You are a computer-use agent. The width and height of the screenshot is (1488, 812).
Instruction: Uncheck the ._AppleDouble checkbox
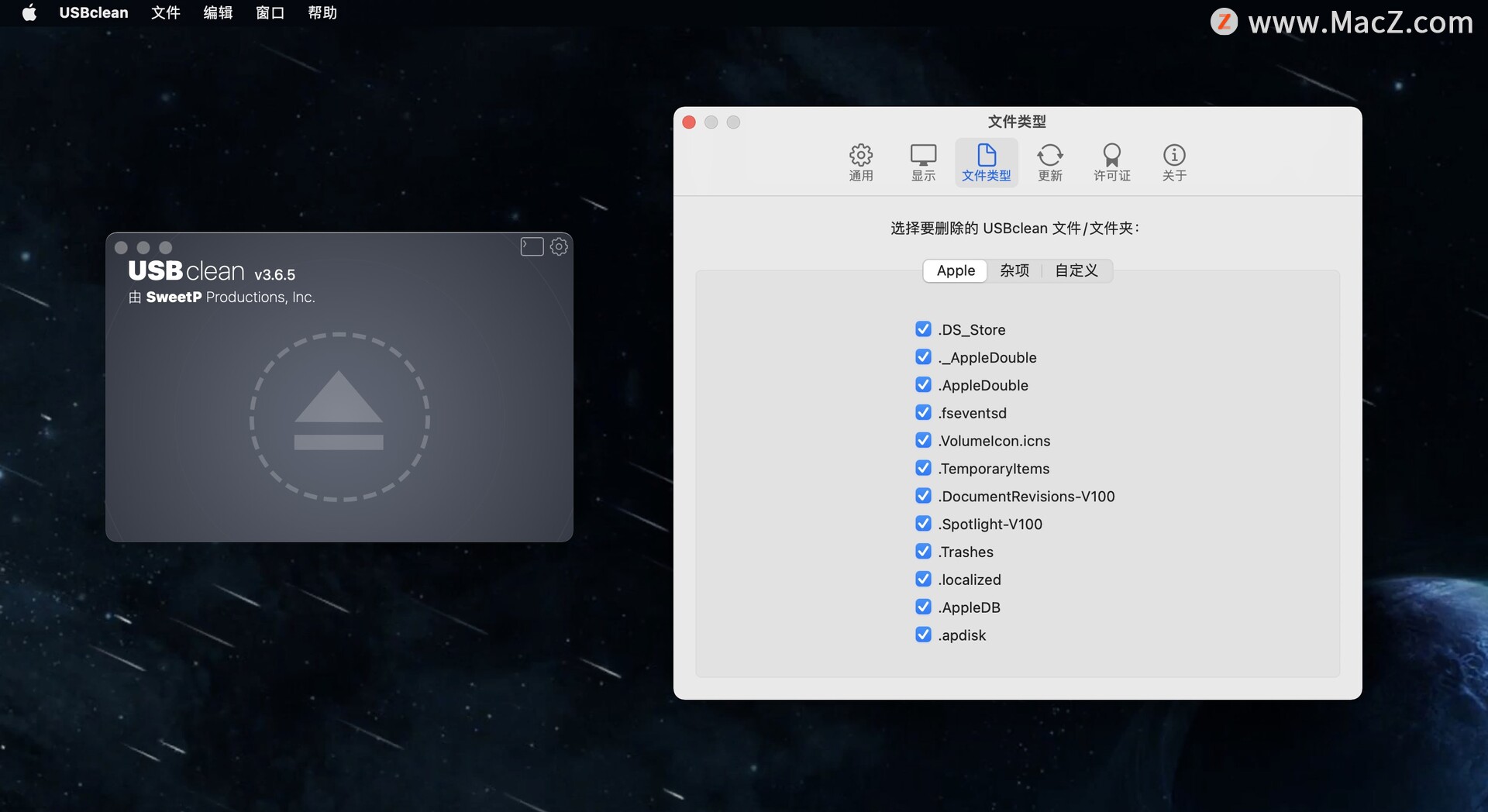click(923, 357)
